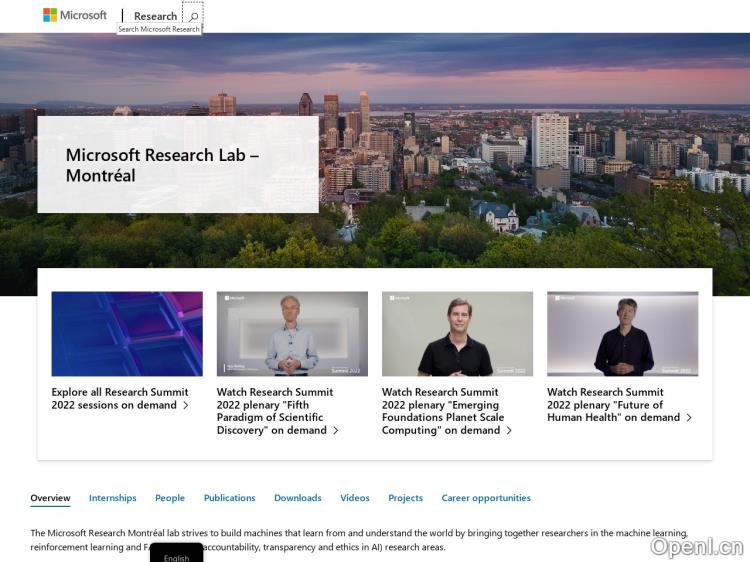Open the Future of Human Health thumbnail
This screenshot has width=750, height=562.
click(x=622, y=333)
